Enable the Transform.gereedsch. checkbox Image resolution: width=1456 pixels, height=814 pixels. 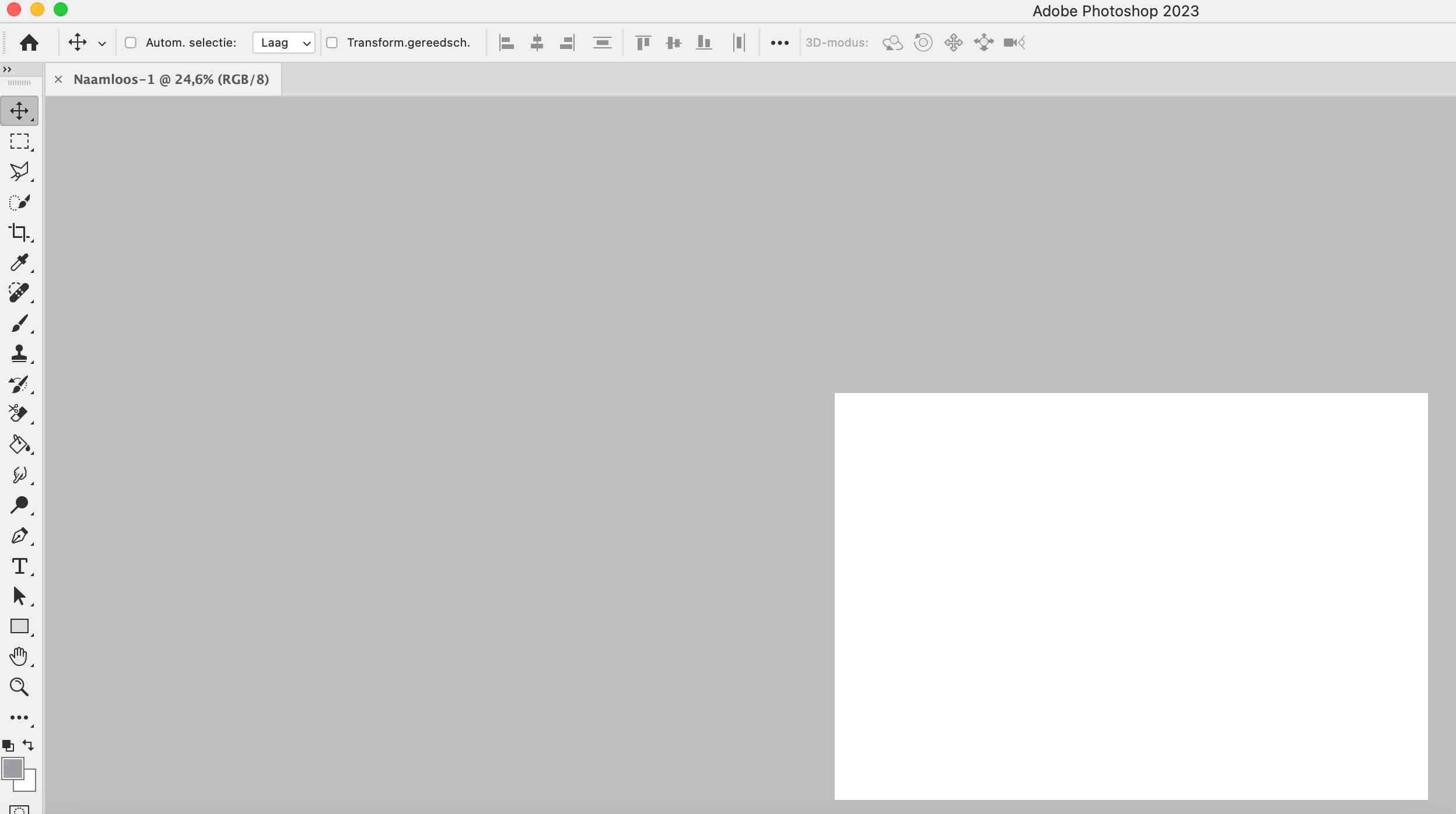pos(332,43)
